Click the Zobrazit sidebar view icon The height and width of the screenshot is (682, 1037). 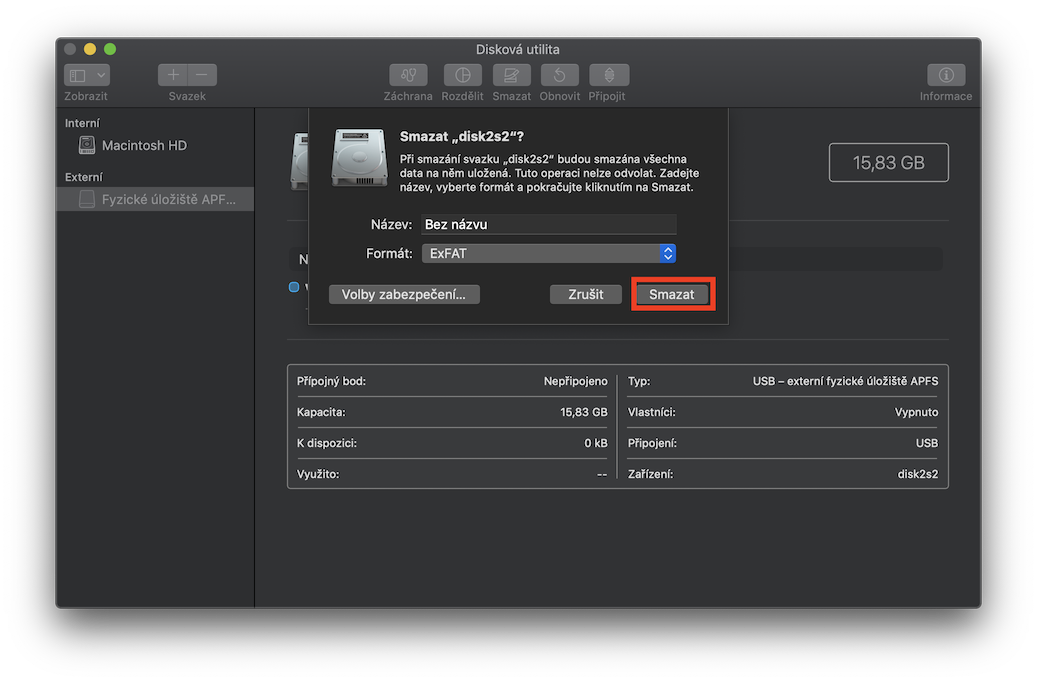pos(78,75)
